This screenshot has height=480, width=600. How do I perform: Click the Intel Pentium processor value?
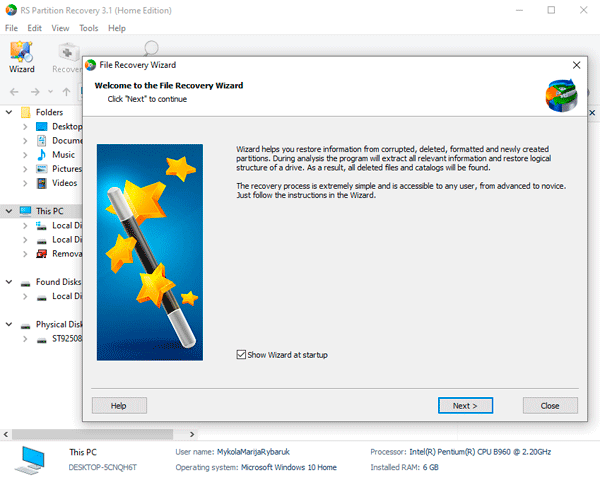click(480, 452)
